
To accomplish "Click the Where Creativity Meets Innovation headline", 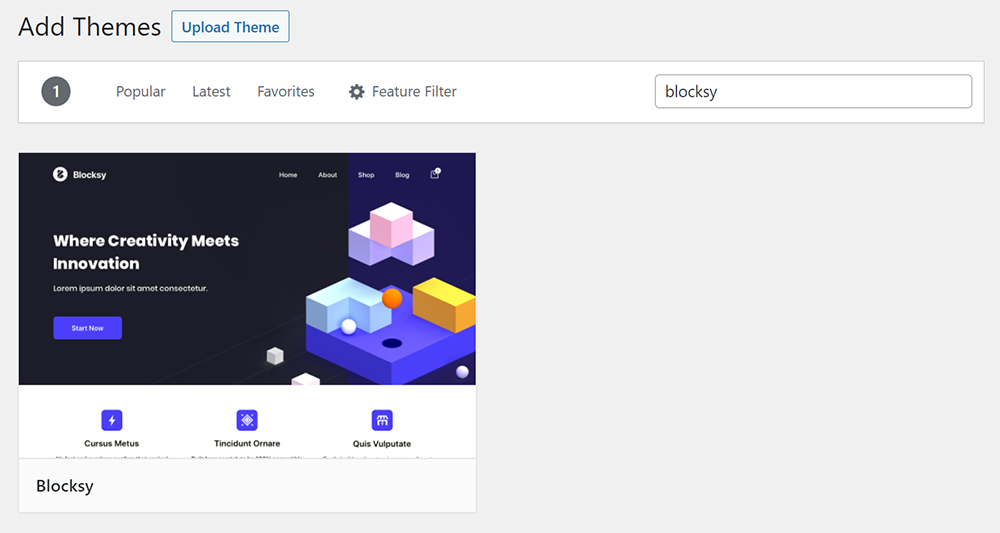I will pos(146,252).
